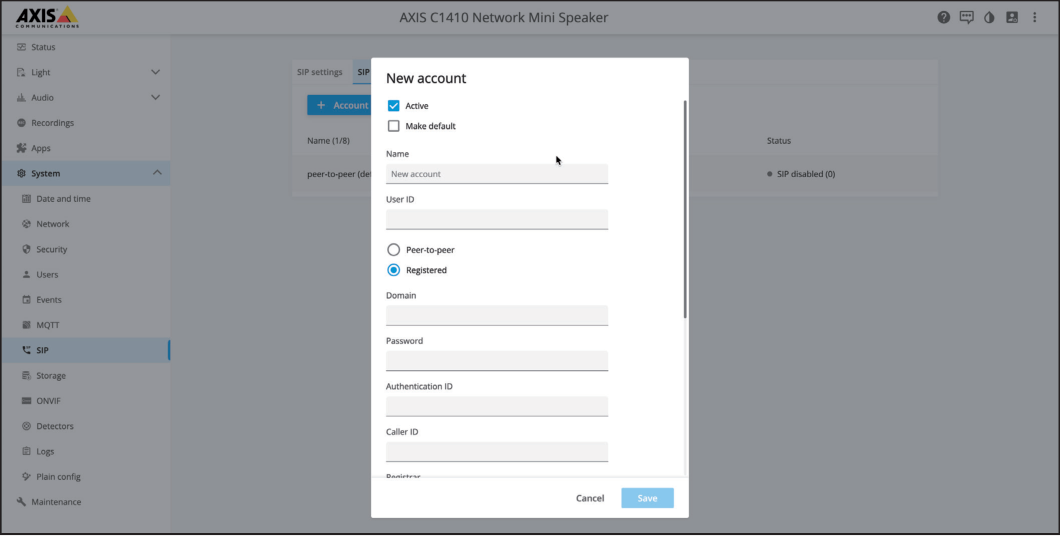The height and width of the screenshot is (537, 1060).
Task: Click the add Account button
Action: (x=339, y=105)
